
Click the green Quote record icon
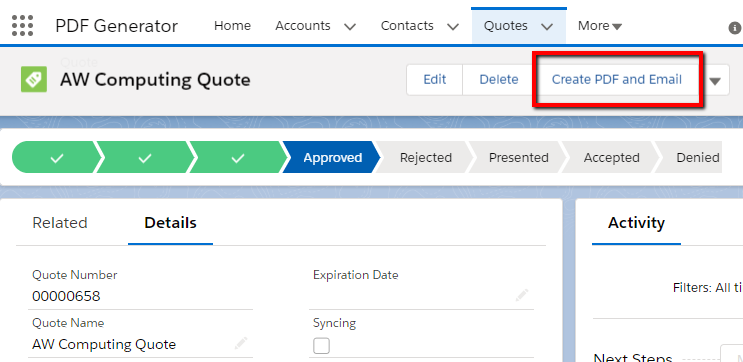pos(34,79)
